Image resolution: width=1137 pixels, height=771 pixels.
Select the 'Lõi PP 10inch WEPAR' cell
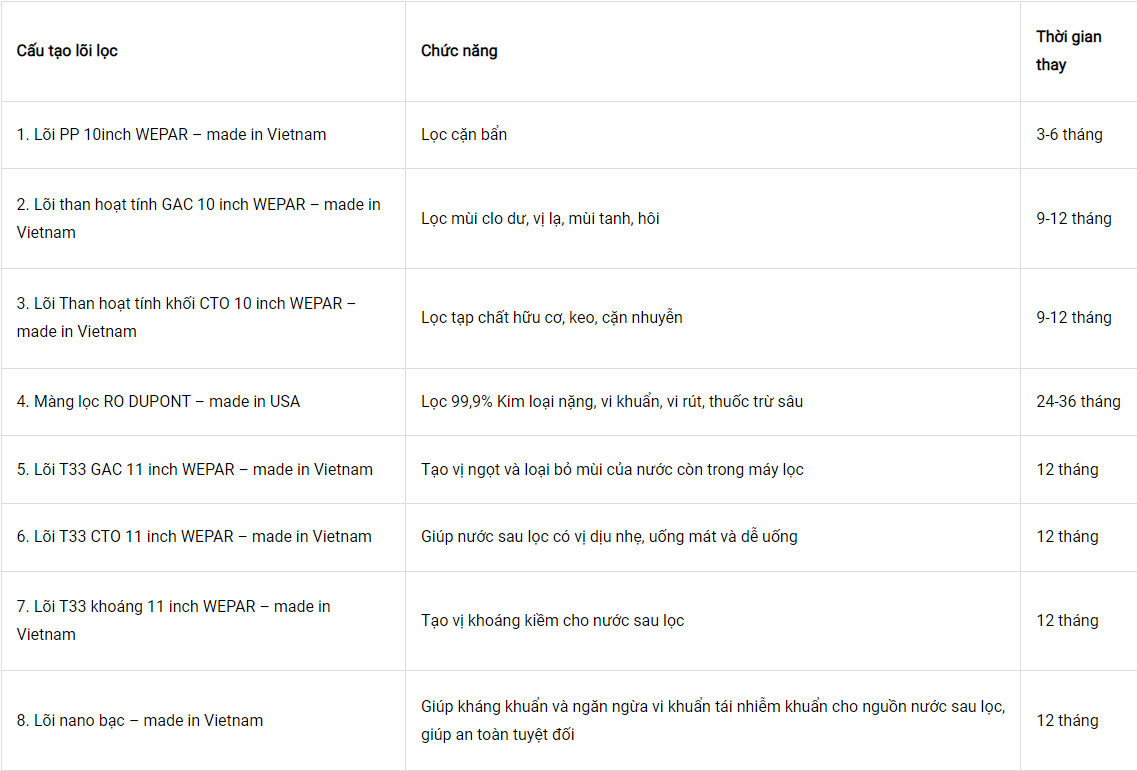pyautogui.click(x=171, y=135)
